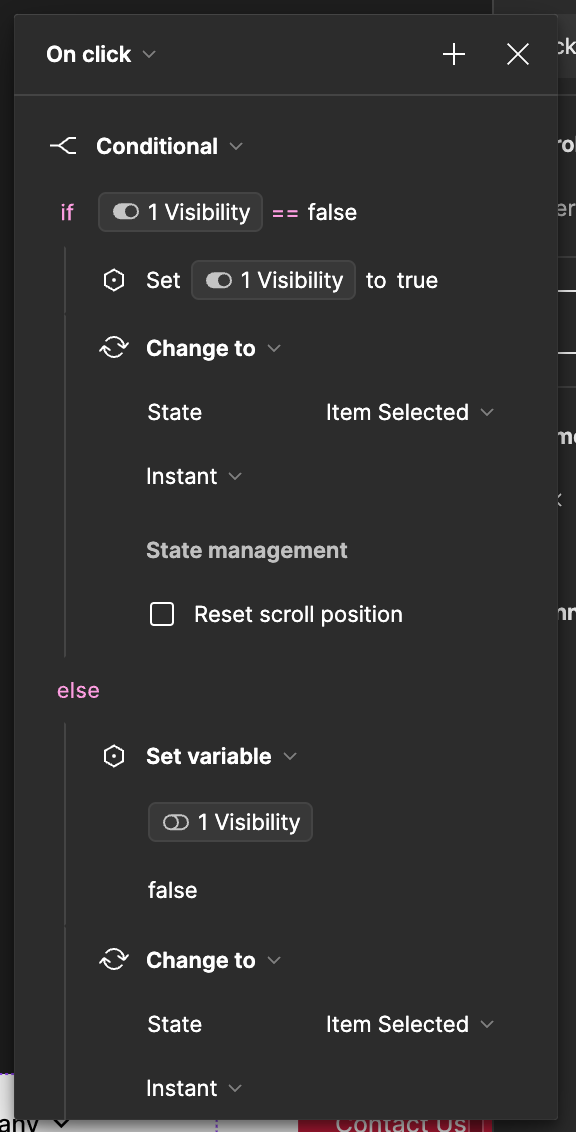Open the first Instant animation dropdown
Screen dimensions: 576x1132
(x=193, y=476)
